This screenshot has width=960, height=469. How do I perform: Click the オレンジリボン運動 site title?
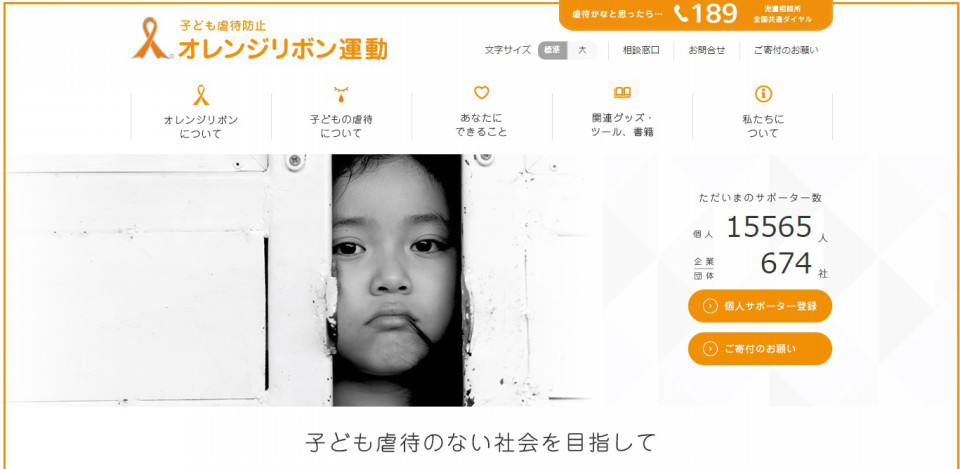tap(283, 48)
